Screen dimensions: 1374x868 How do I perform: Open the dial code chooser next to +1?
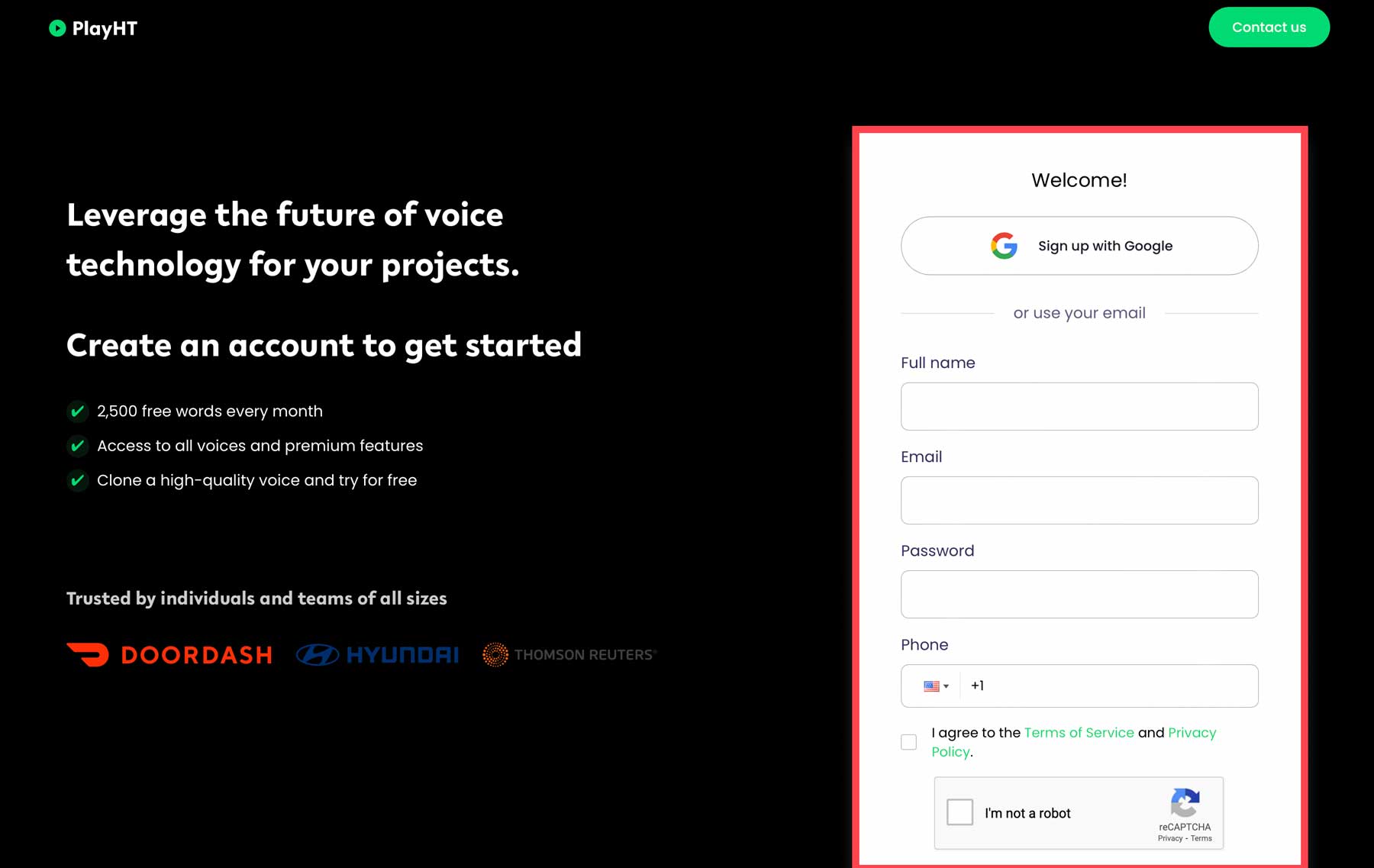pyautogui.click(x=936, y=686)
